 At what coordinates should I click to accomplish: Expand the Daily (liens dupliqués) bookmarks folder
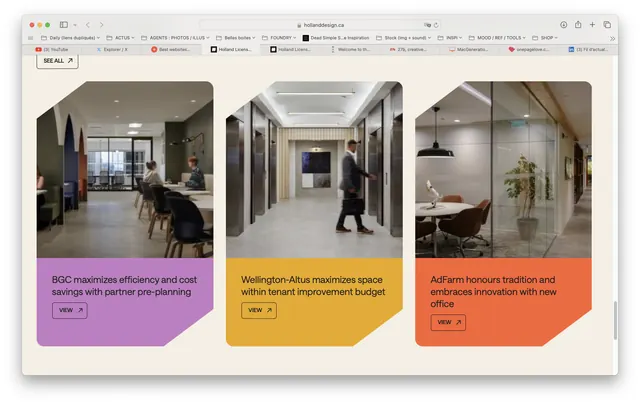(70, 38)
